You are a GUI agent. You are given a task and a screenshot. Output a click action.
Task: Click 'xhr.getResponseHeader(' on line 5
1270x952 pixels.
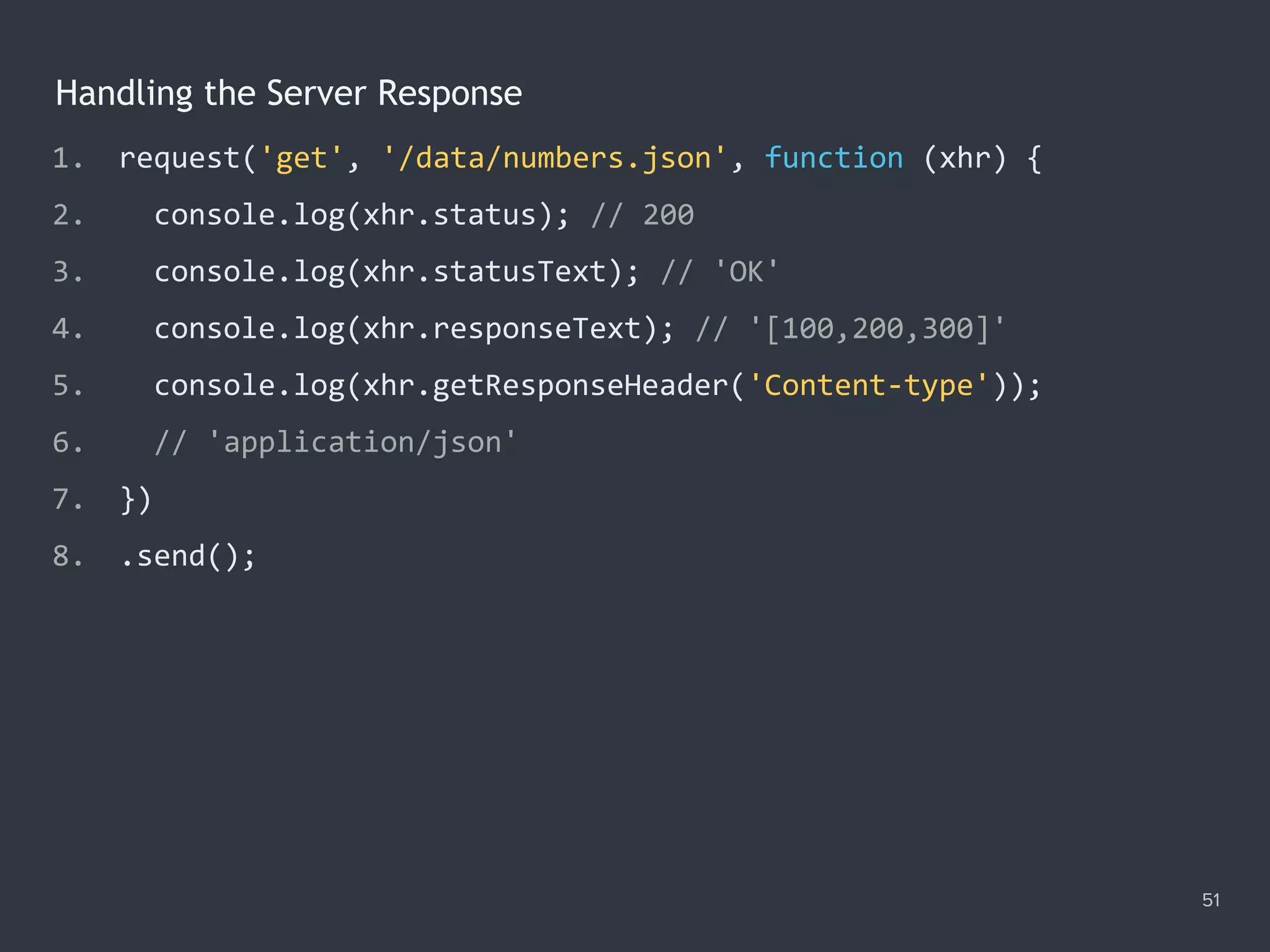click(553, 386)
